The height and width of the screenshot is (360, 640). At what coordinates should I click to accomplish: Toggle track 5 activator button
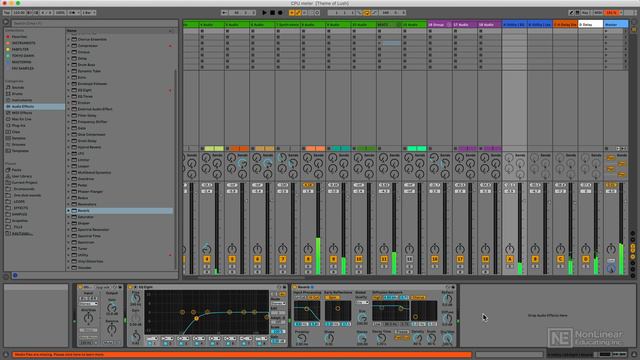[232, 259]
